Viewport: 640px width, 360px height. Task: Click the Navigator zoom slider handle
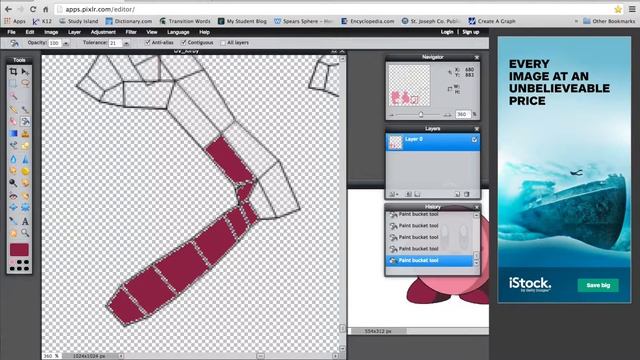click(421, 115)
